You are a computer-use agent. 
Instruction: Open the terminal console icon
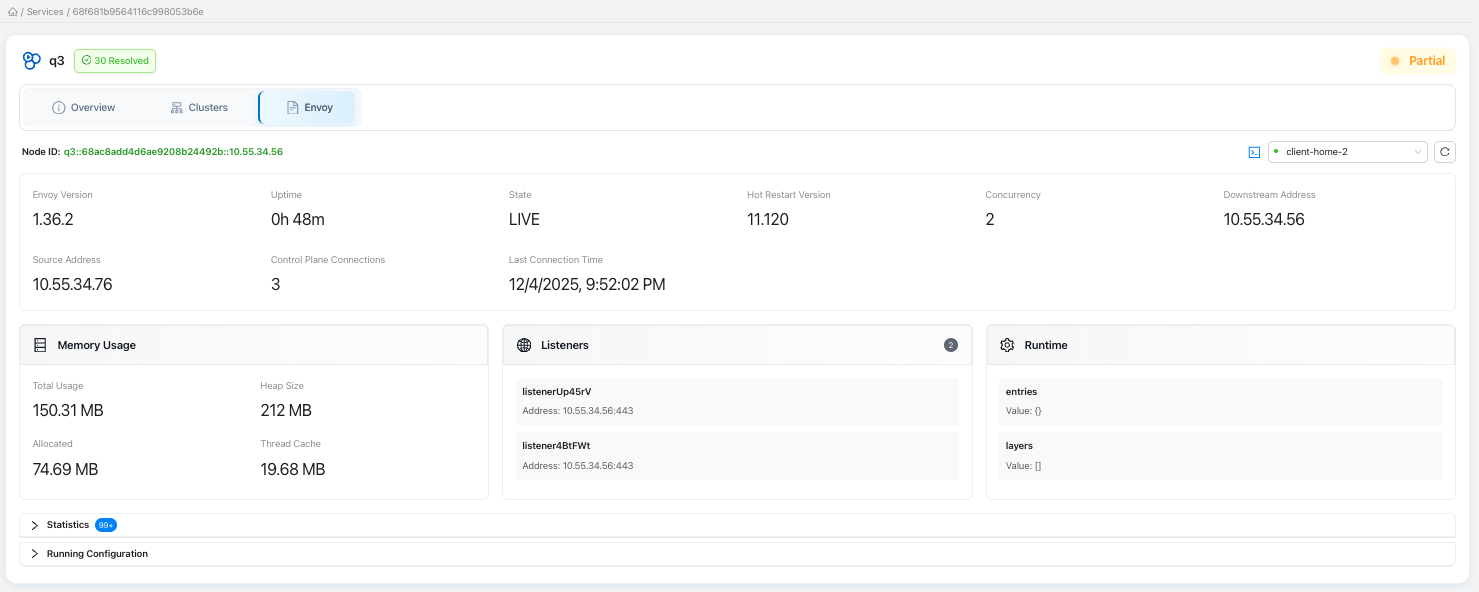[1254, 152]
